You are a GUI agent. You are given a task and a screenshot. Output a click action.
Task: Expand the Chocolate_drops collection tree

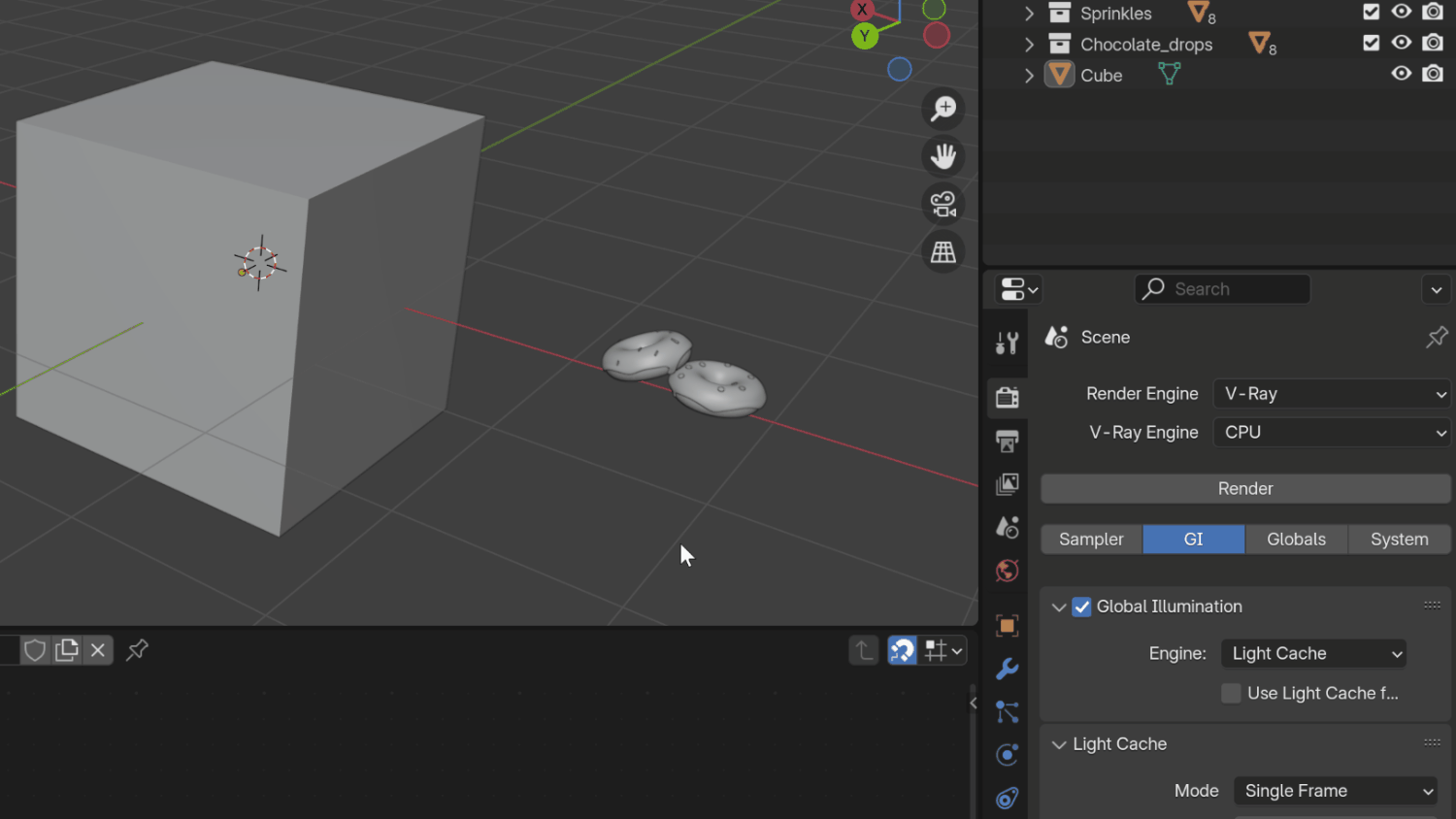pyautogui.click(x=1029, y=44)
